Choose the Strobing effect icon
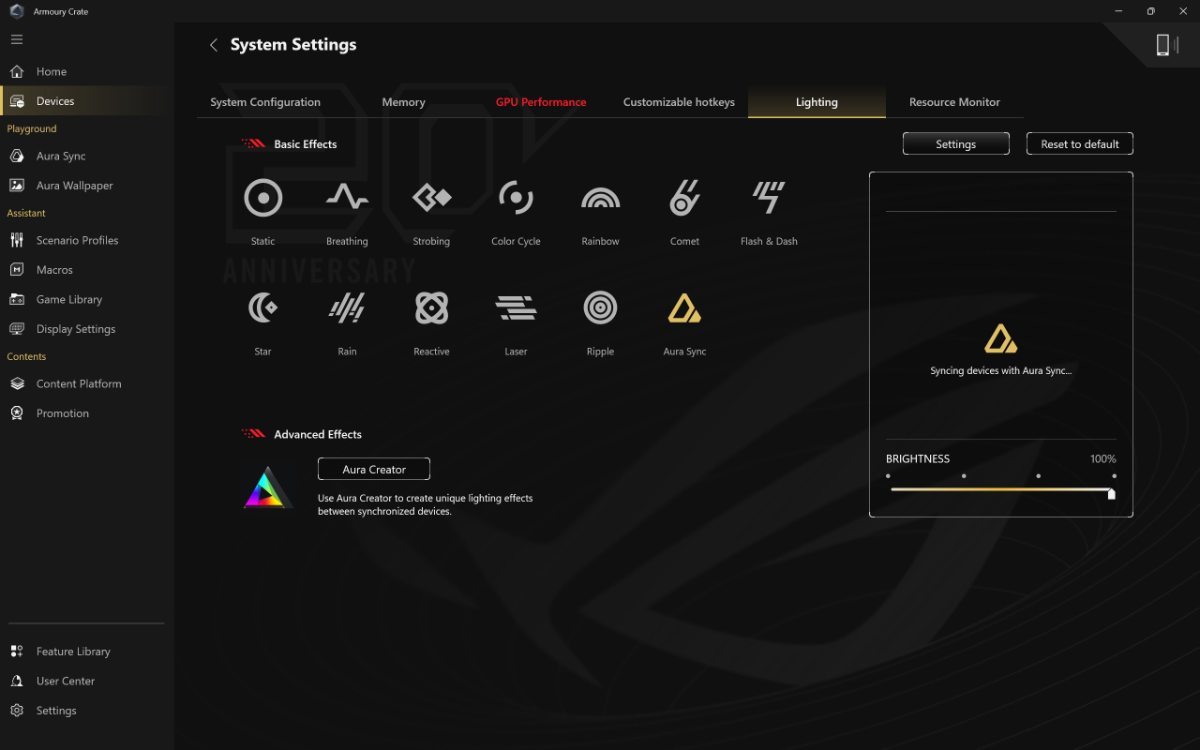 pos(432,198)
